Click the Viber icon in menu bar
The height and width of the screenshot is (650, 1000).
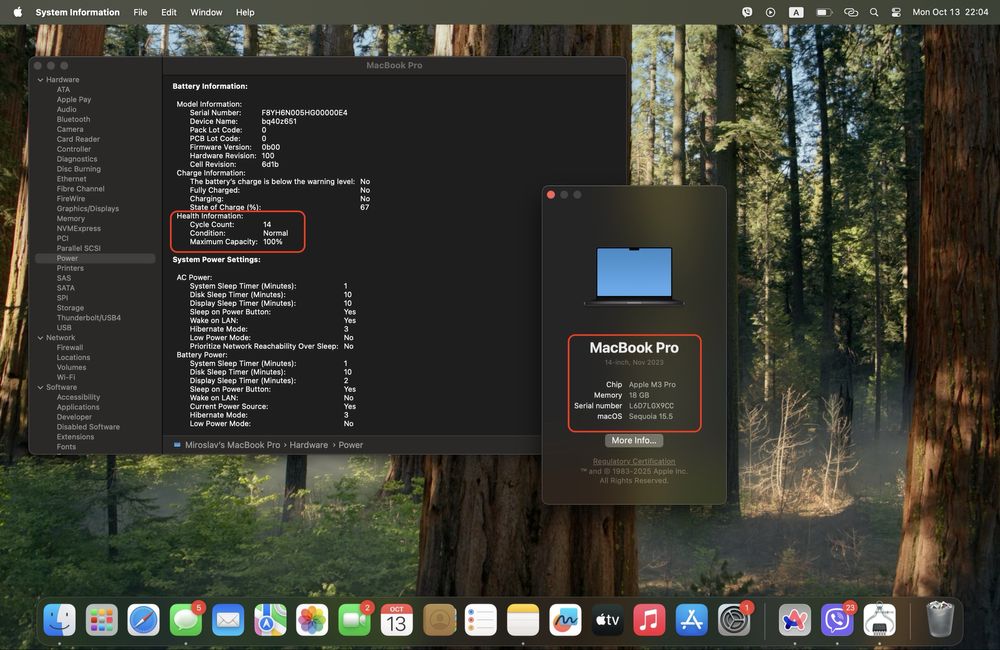(x=747, y=11)
